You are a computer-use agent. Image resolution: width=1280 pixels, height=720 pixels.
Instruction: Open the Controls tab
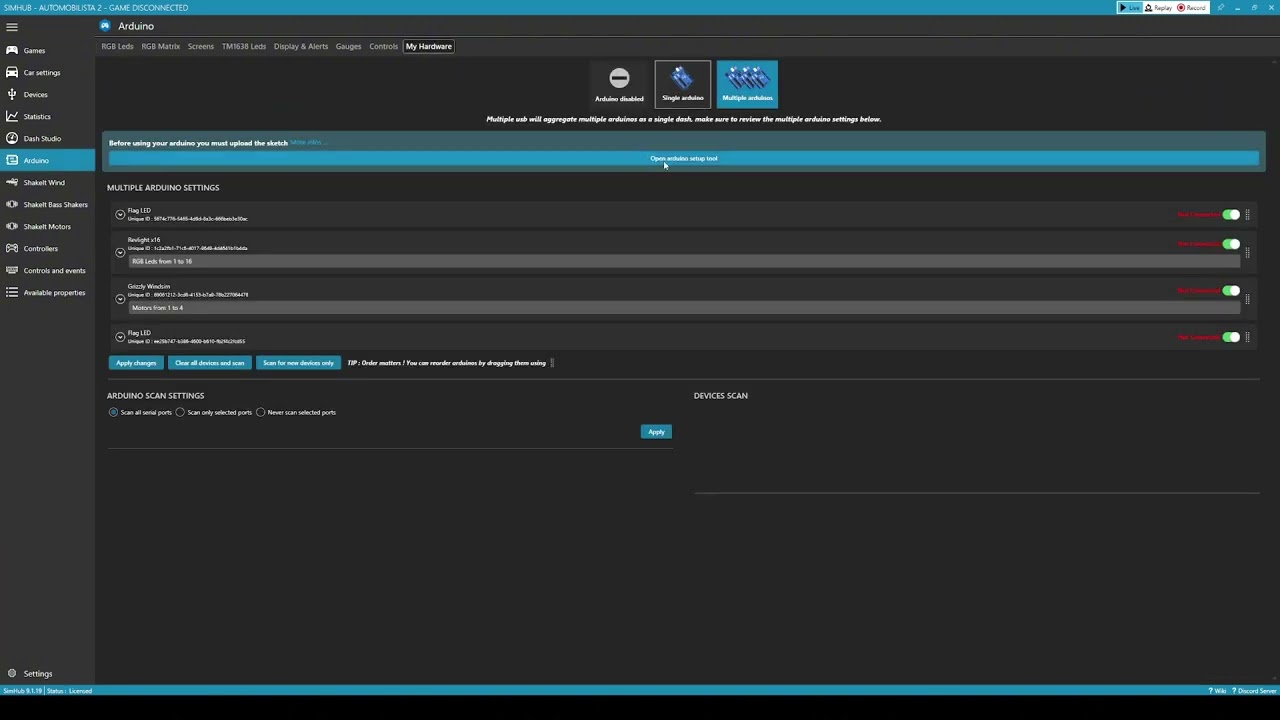click(384, 46)
